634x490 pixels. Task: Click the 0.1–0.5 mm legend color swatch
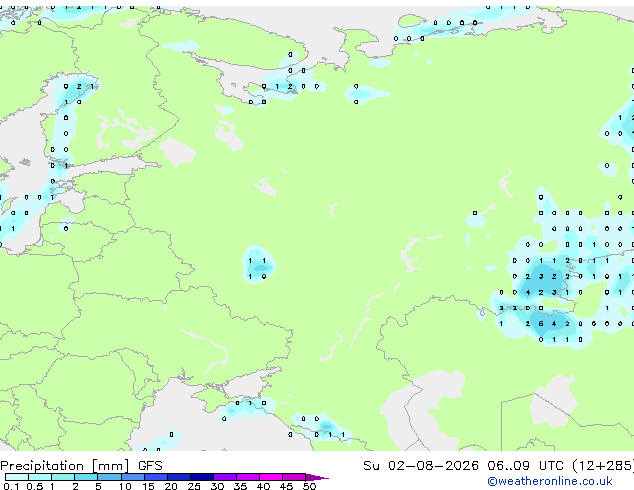point(17,477)
